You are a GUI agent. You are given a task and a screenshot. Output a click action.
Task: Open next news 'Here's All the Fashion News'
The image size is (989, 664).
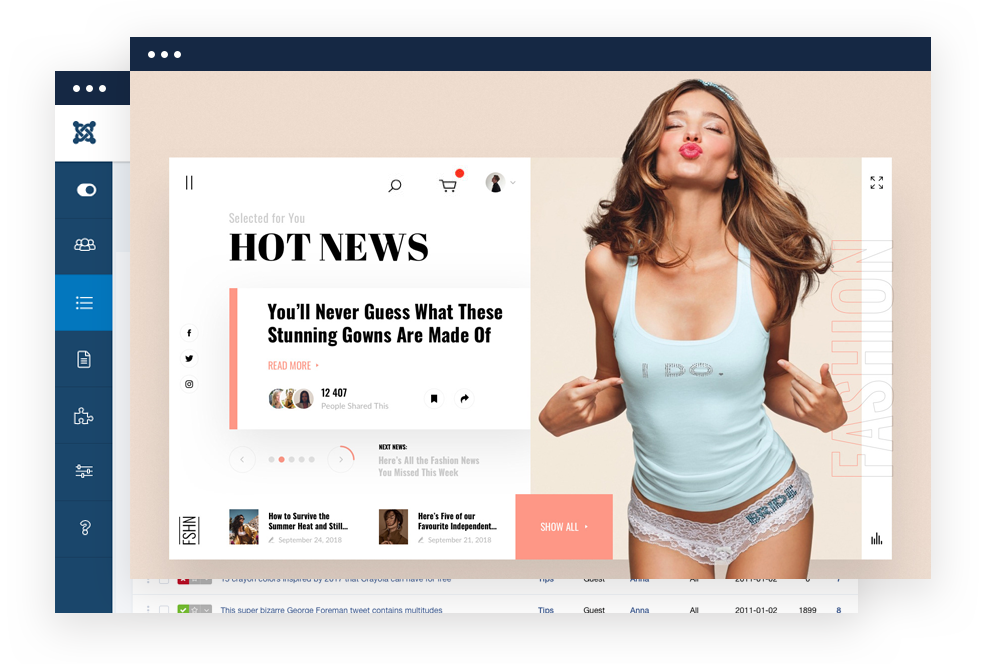[429, 467]
